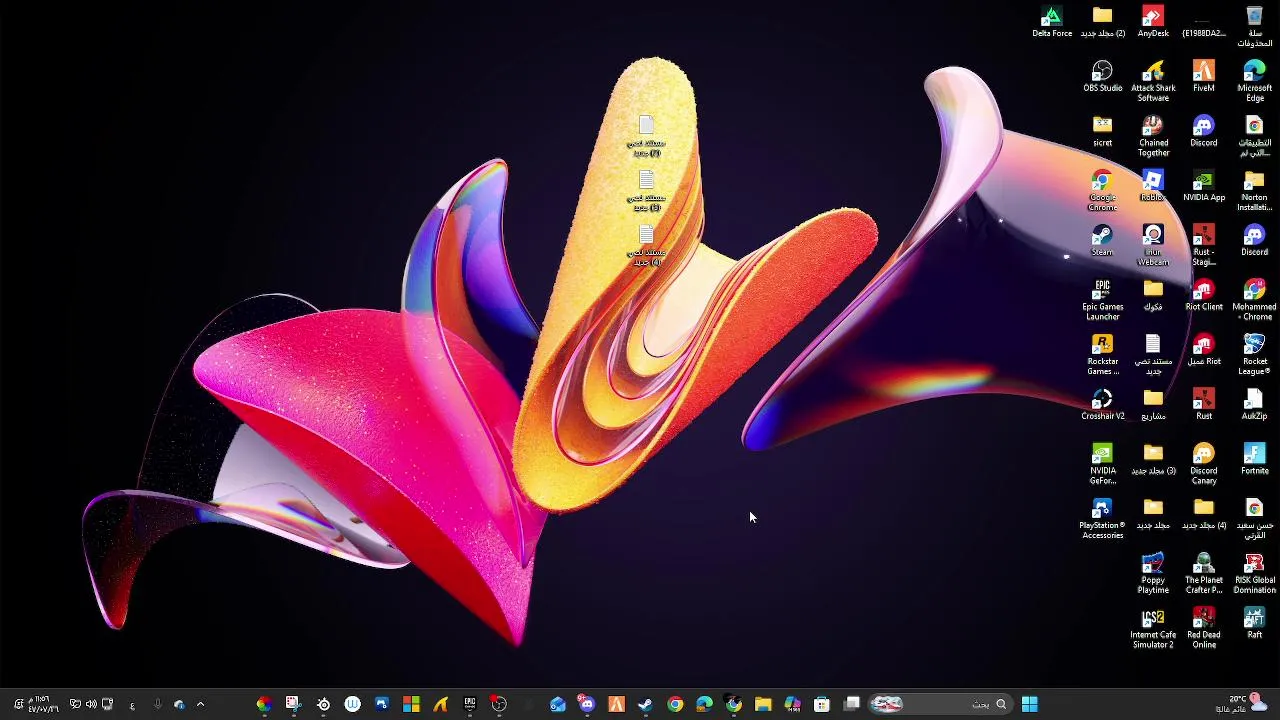
Task: Select PlayStation Accessories desktop icon
Action: [1102, 520]
